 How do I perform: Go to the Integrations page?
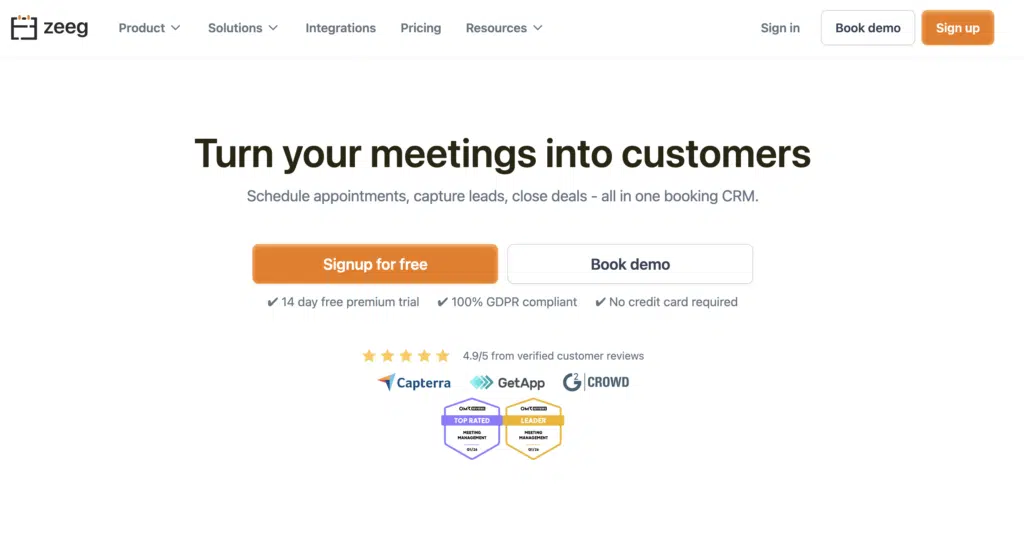coord(341,28)
